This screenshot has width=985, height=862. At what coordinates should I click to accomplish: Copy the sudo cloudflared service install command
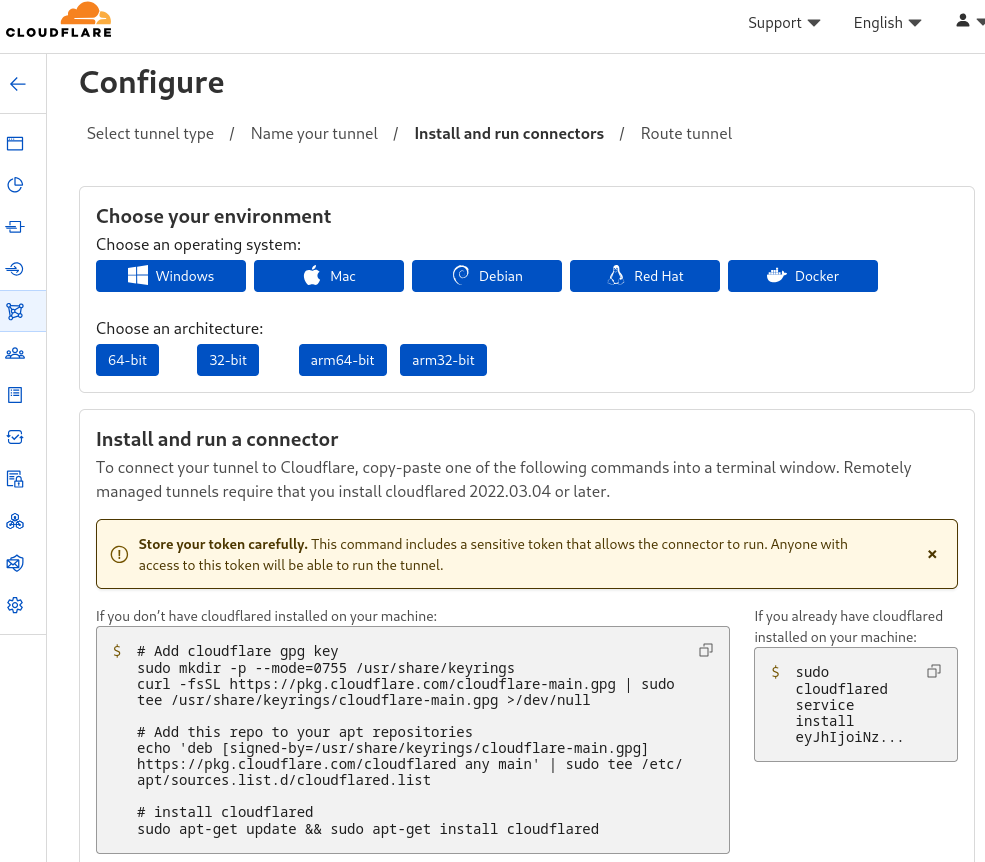[x=933, y=672]
